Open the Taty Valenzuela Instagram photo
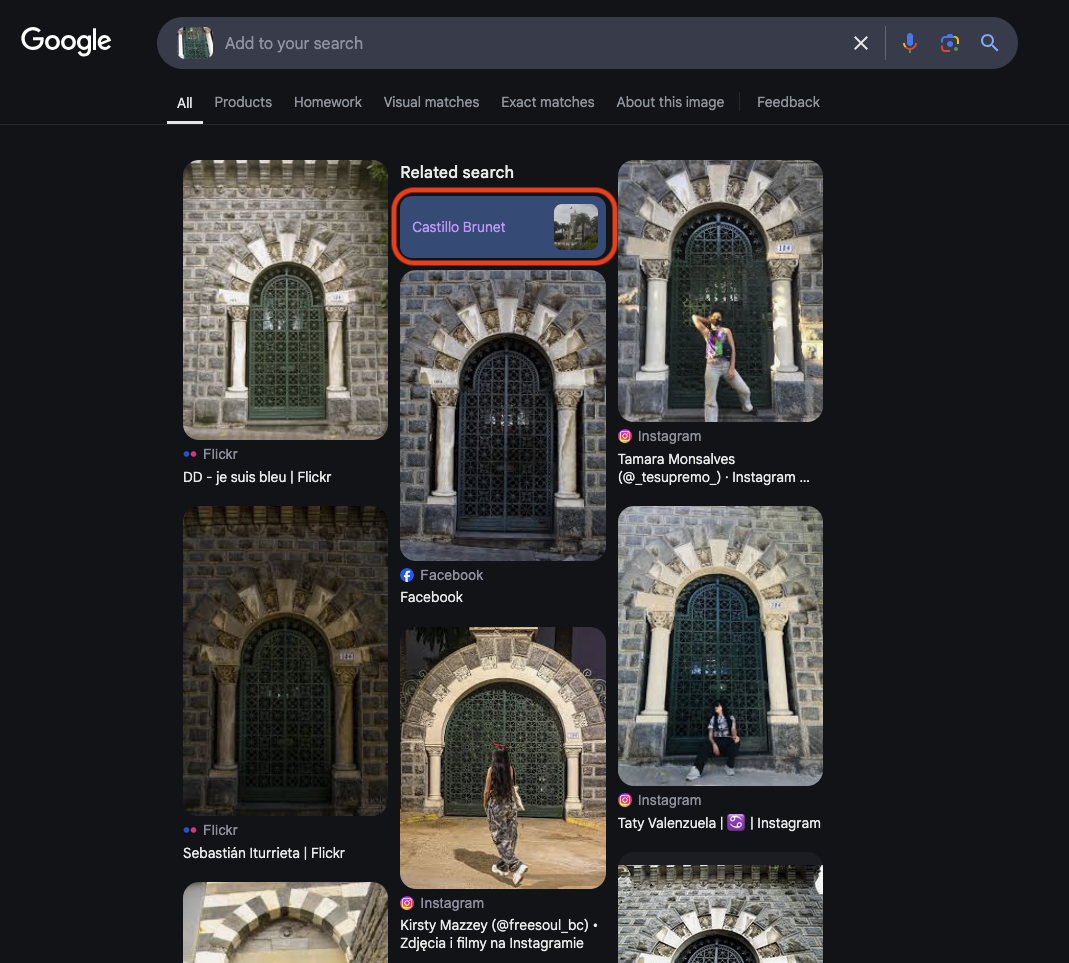 720,645
